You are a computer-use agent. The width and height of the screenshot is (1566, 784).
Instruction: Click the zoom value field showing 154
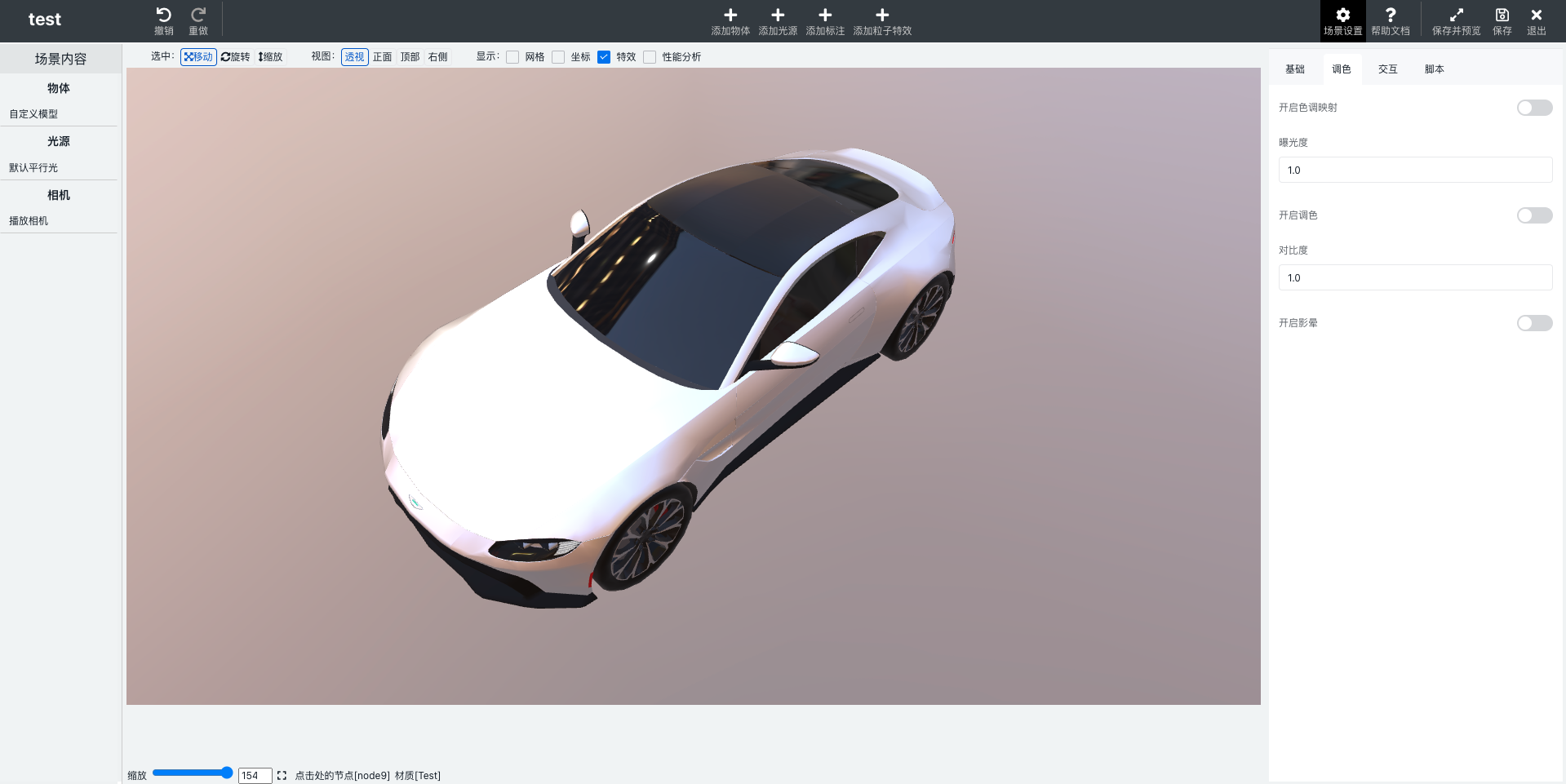click(255, 776)
